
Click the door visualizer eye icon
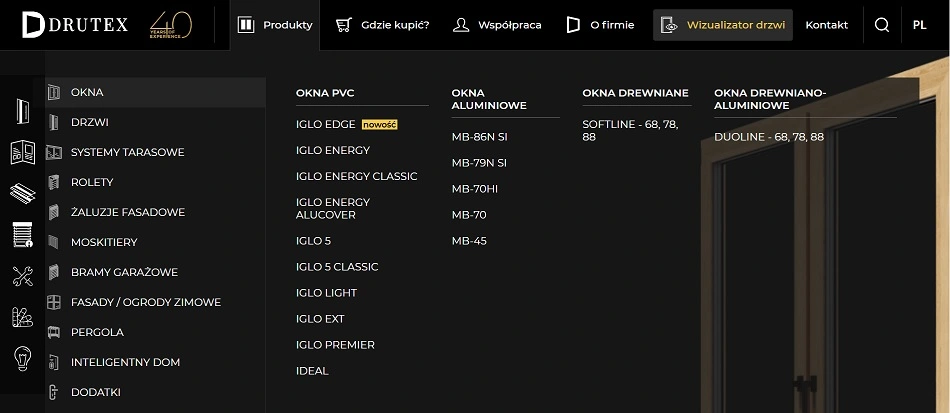[x=669, y=25]
